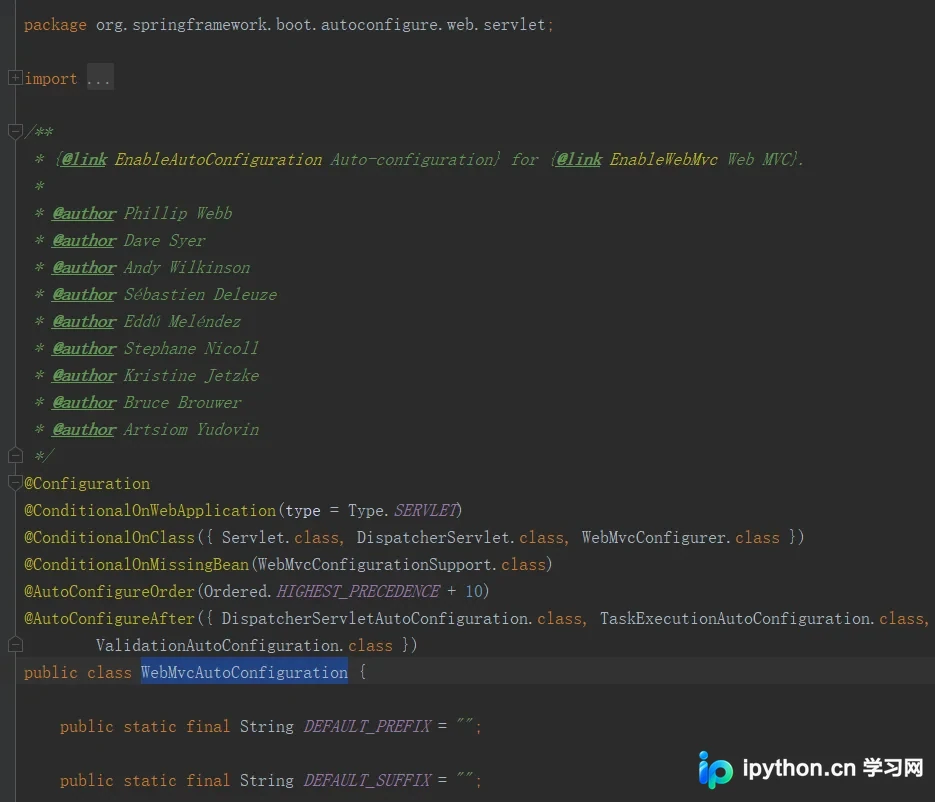
Task: Click the HIGHEST_PRECEDENCE constant
Action: point(358,592)
